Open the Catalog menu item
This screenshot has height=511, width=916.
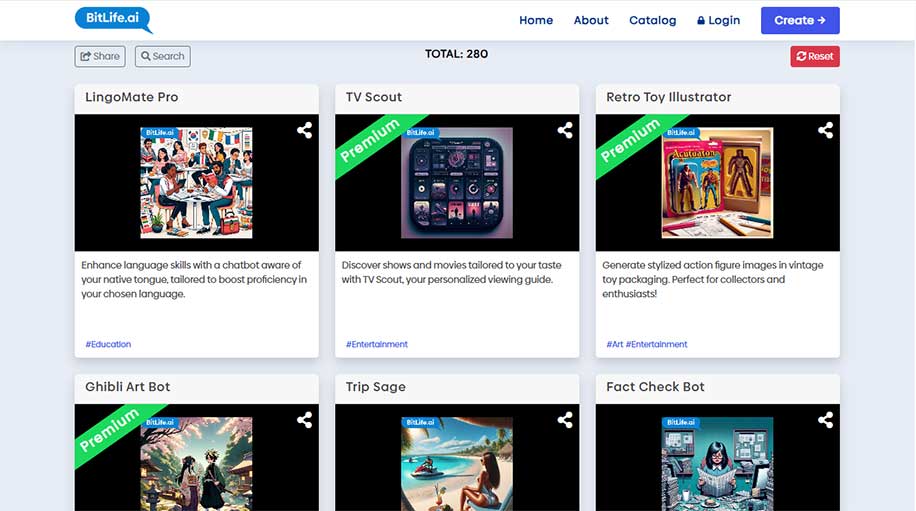coord(653,20)
